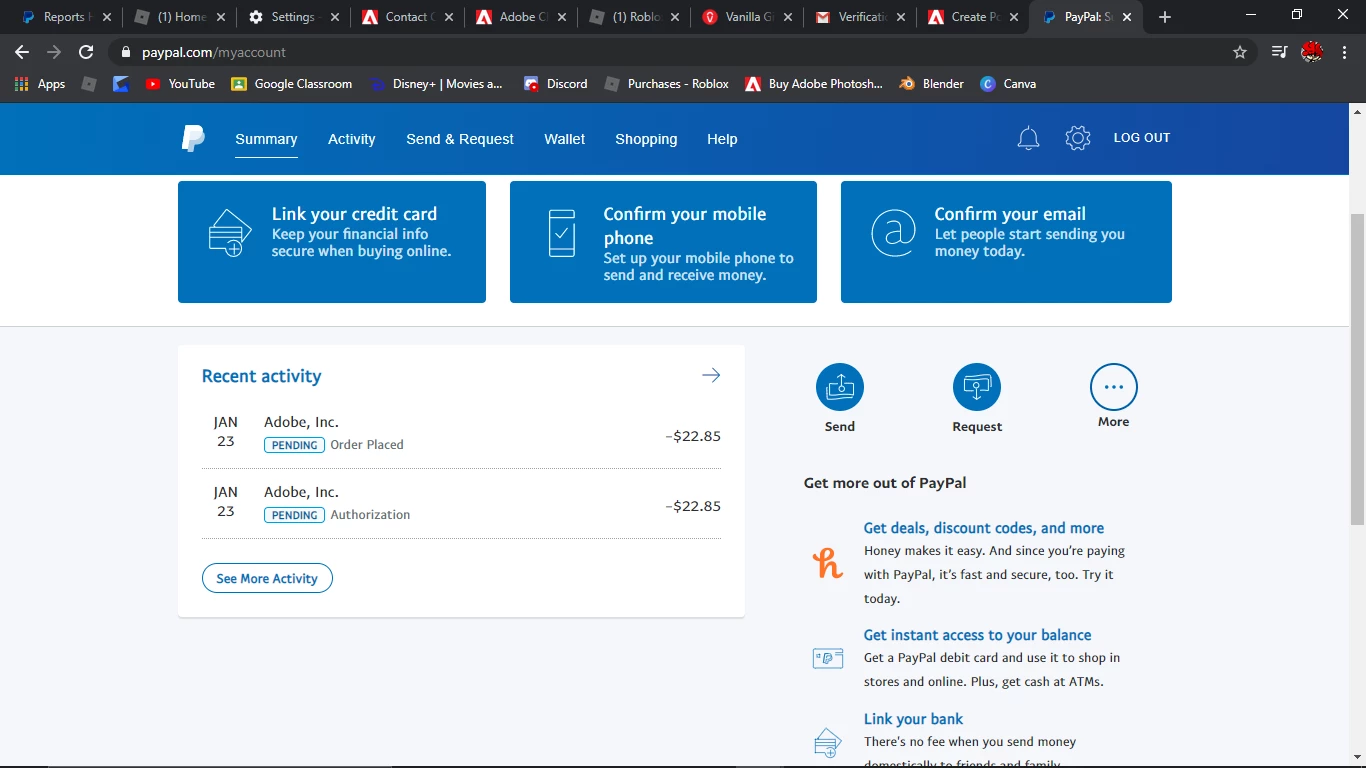Open Link your credit card tile
This screenshot has width=1366, height=768.
click(x=332, y=242)
